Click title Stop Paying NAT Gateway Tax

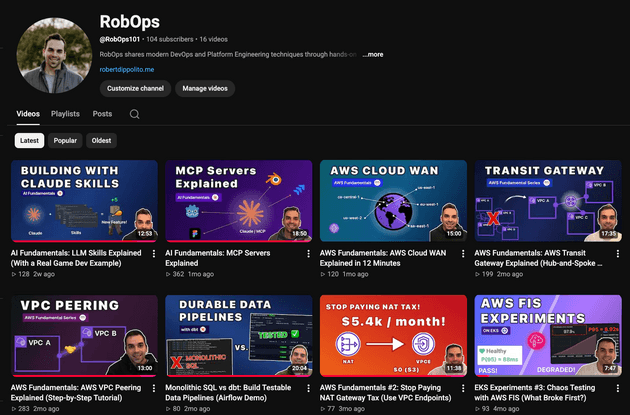tap(386, 393)
